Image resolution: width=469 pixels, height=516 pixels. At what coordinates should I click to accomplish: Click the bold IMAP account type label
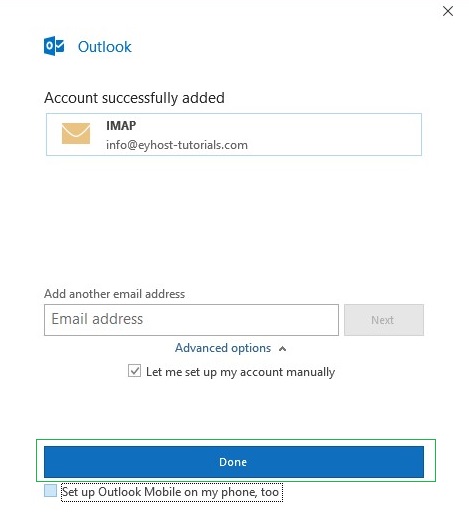coord(121,125)
